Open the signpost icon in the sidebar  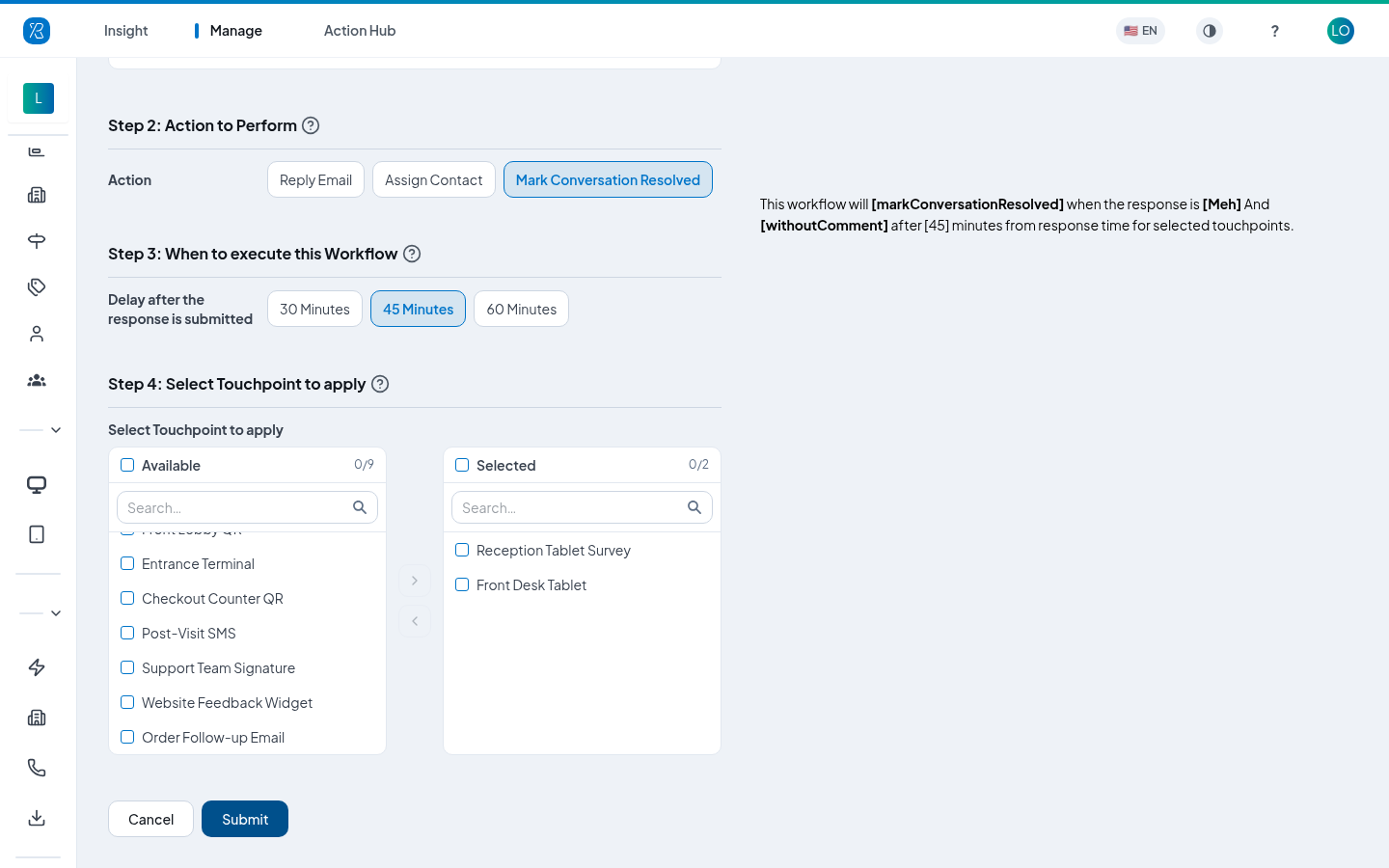pyautogui.click(x=37, y=241)
